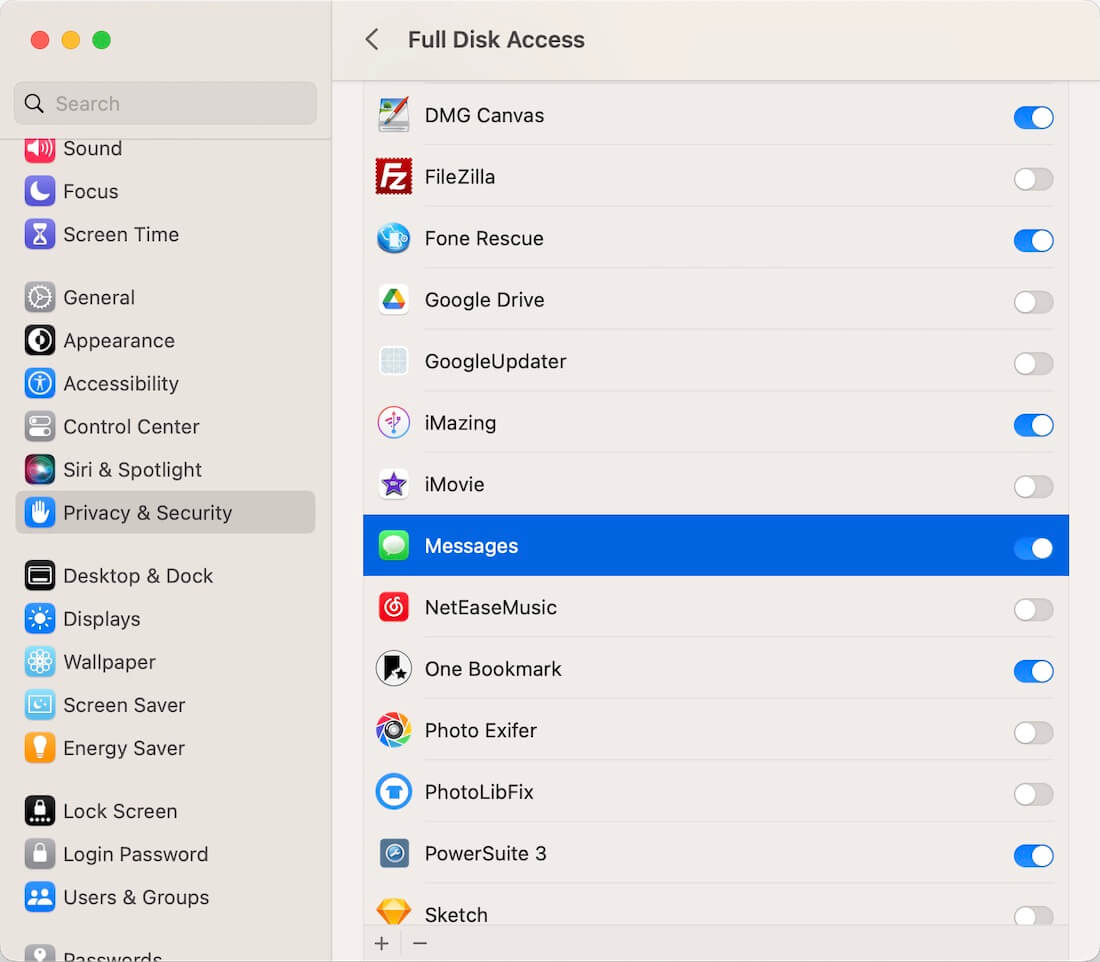Click the Search field in sidebar
The image size is (1100, 962).
pos(165,103)
